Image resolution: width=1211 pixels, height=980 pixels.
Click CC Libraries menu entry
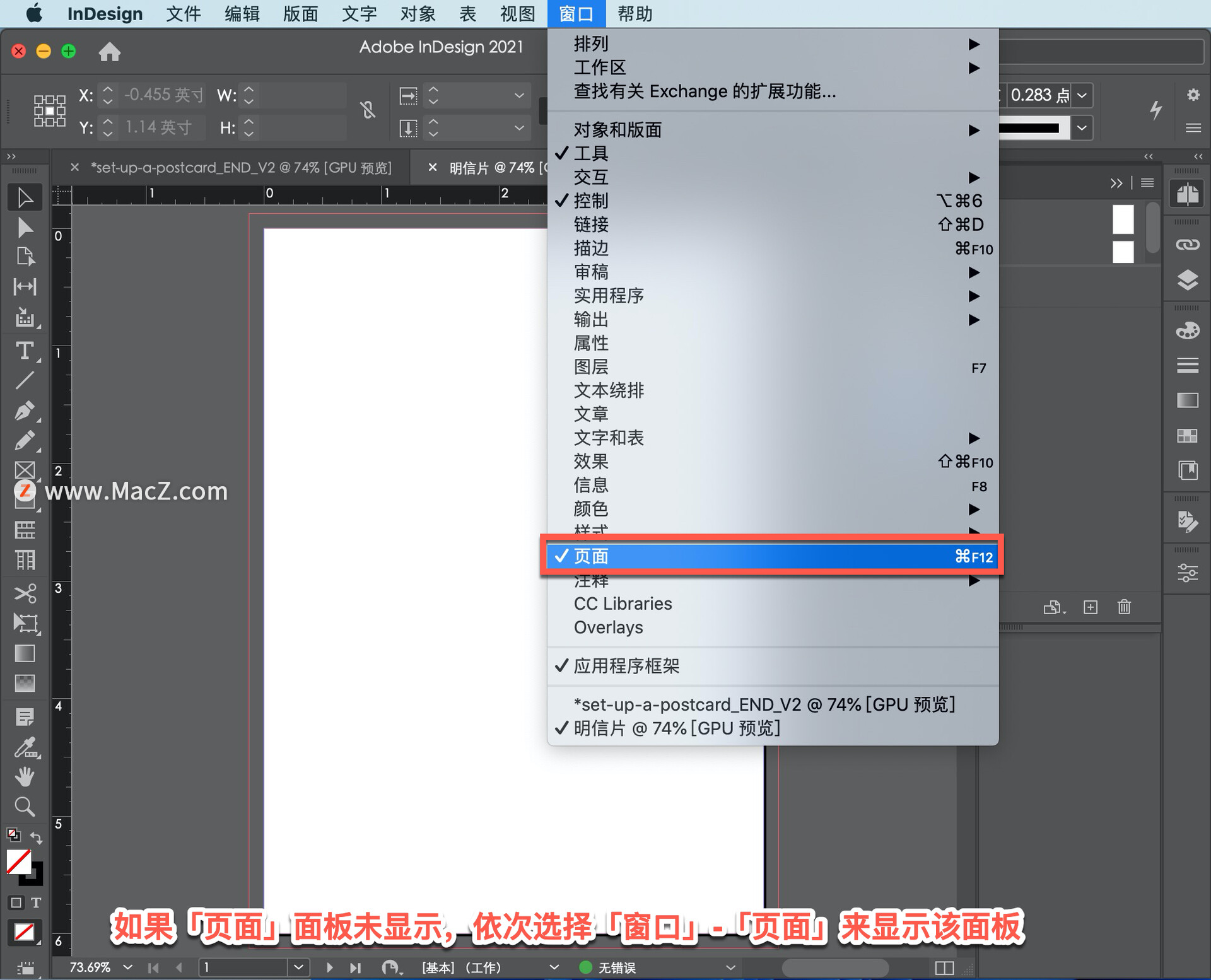623,604
